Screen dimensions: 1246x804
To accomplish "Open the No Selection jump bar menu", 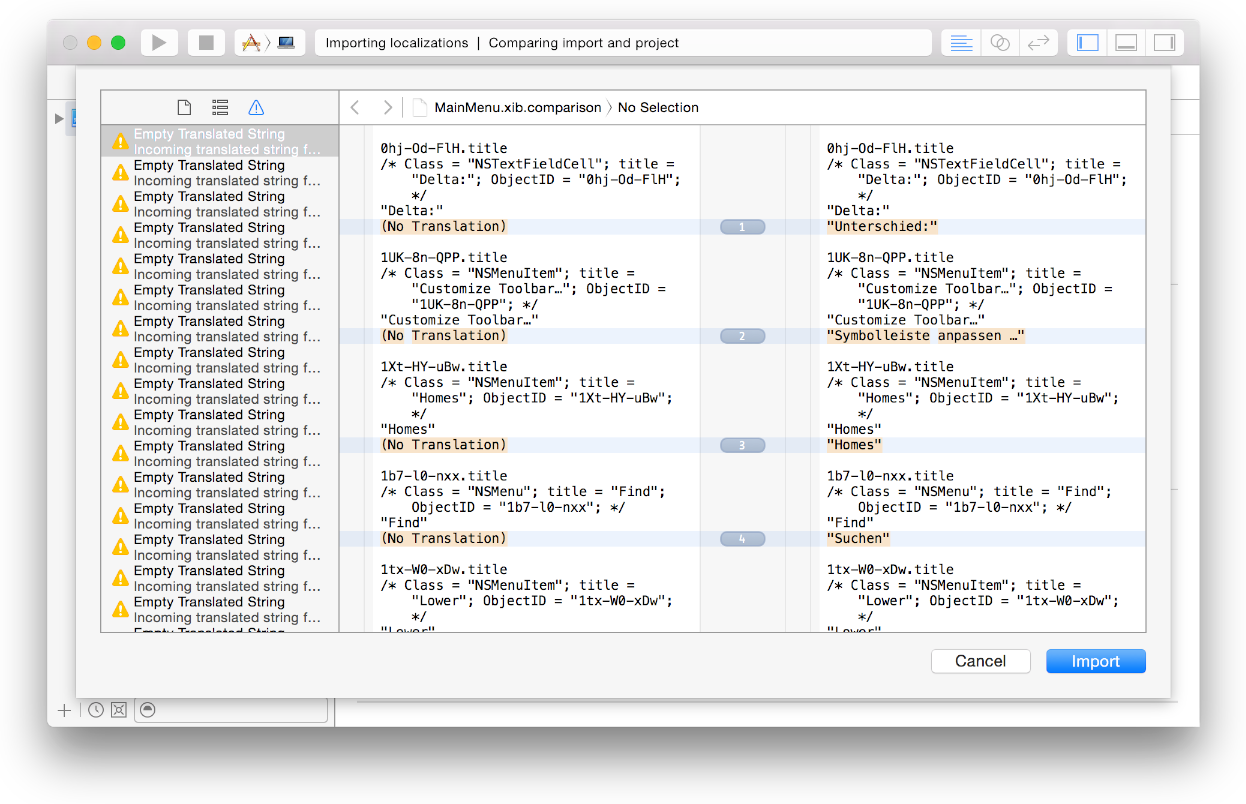I will [658, 108].
